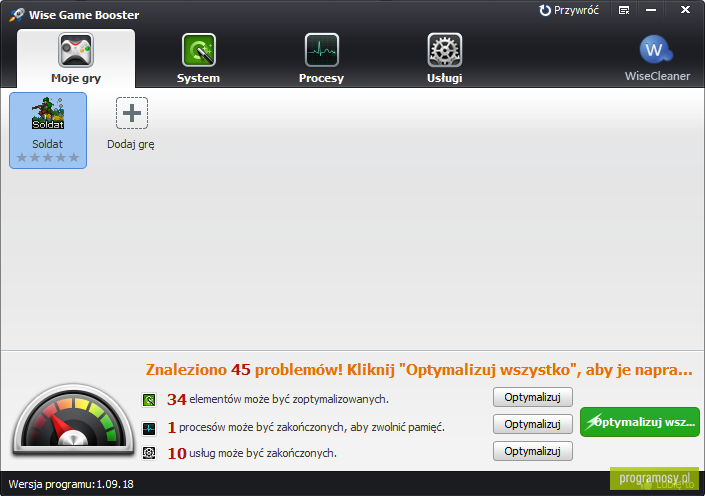This screenshot has height=496, width=705.
Task: Click Optymalizuj for the 1 process
Action: pyautogui.click(x=532, y=424)
